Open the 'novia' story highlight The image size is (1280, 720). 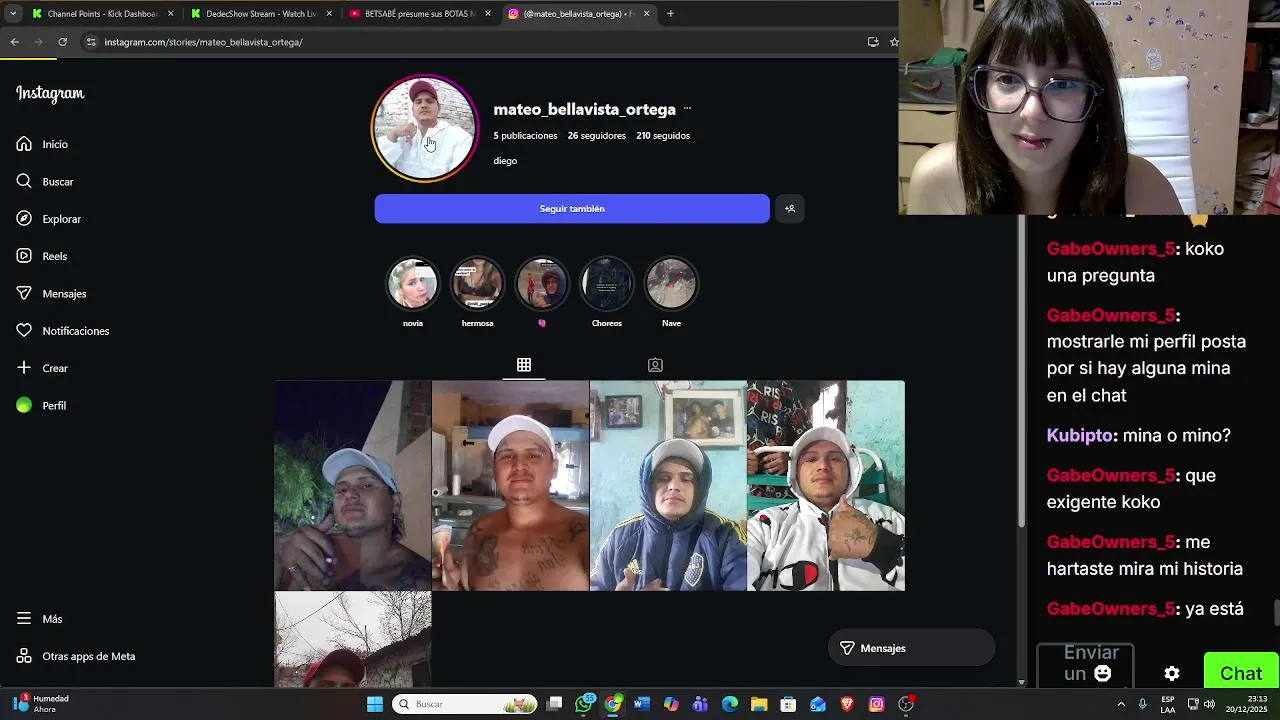coord(413,284)
